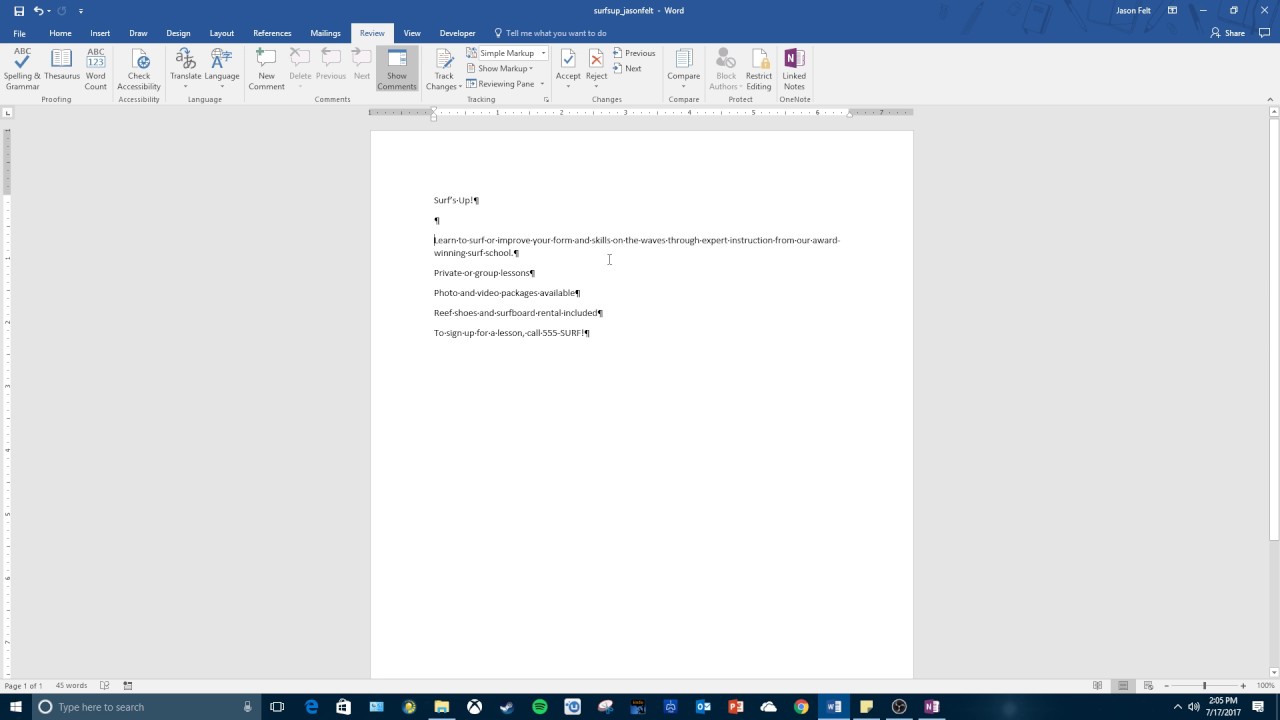1280x720 pixels.
Task: Open Word Count tool
Action: pyautogui.click(x=96, y=69)
